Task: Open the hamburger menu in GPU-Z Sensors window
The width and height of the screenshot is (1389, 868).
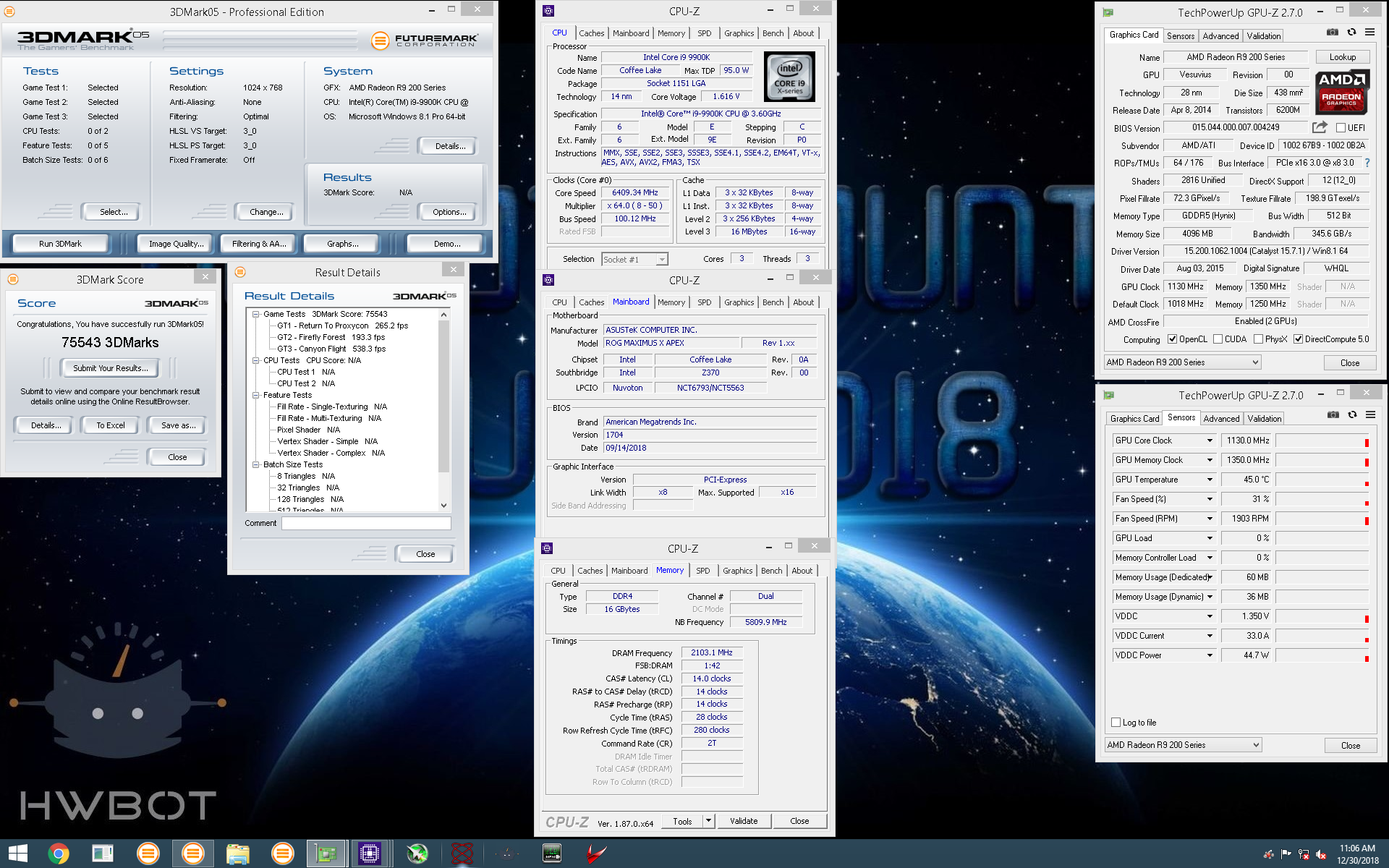Action: pyautogui.click(x=1370, y=414)
